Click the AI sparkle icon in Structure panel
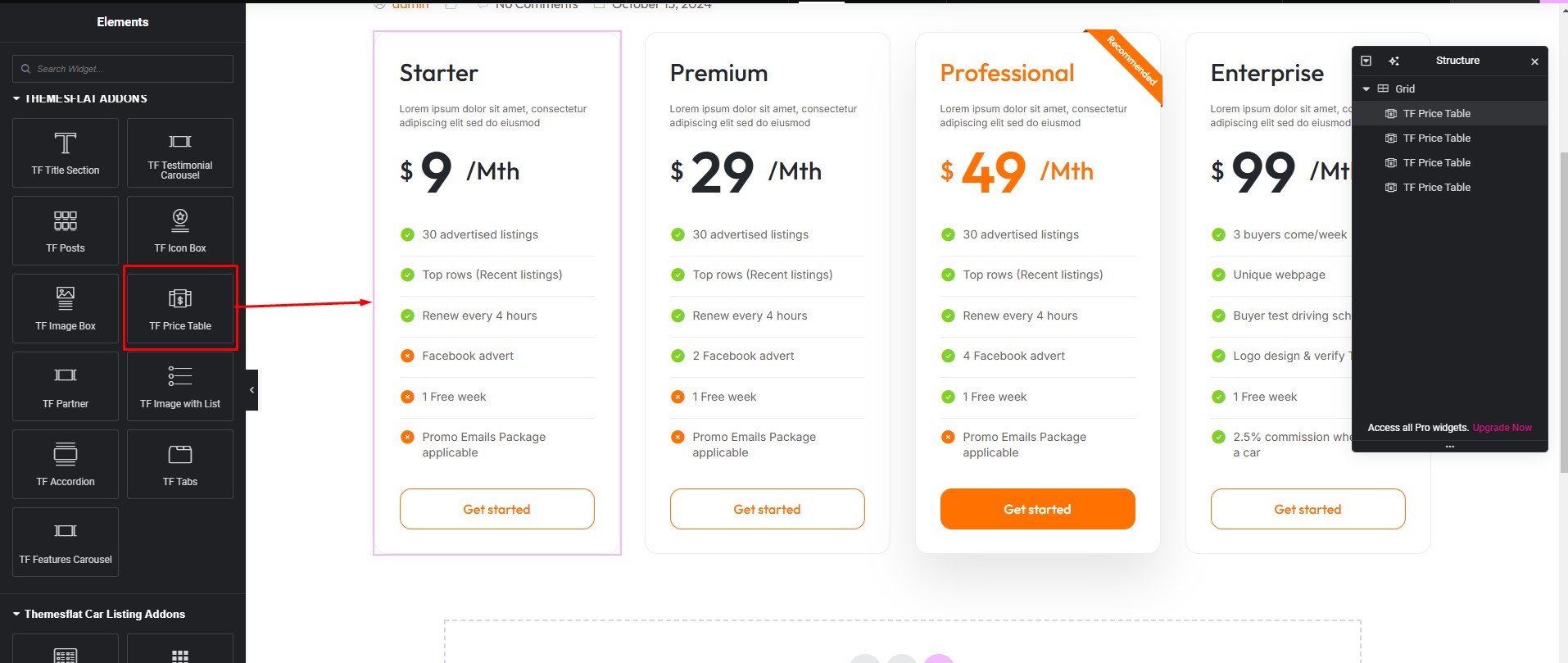Viewport: 1568px width, 663px height. 1394,61
